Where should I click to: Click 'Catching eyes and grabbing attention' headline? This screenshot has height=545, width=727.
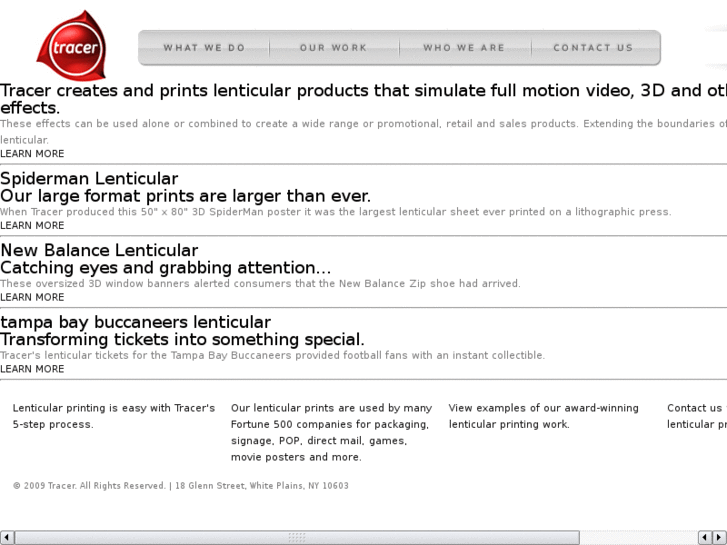(166, 268)
